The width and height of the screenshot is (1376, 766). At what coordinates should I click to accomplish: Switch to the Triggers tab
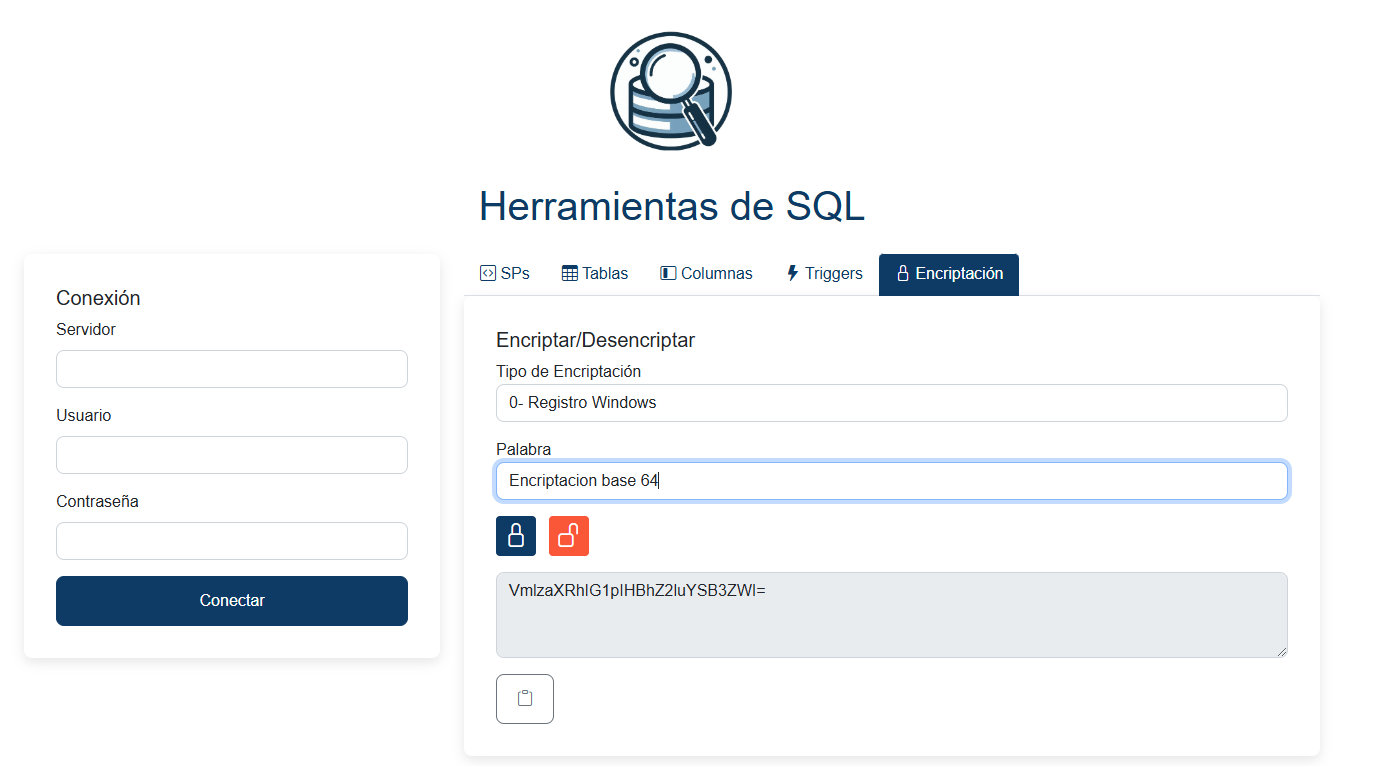click(824, 272)
